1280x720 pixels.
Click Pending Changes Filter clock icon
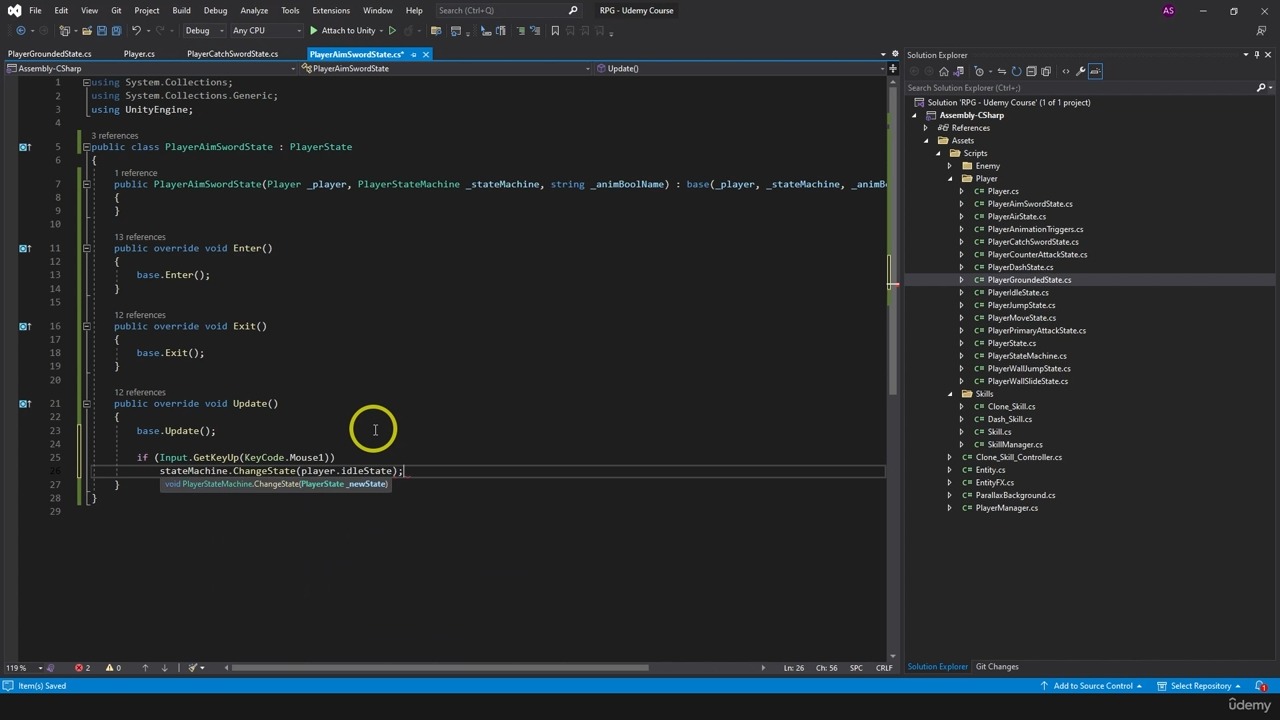[x=979, y=71]
